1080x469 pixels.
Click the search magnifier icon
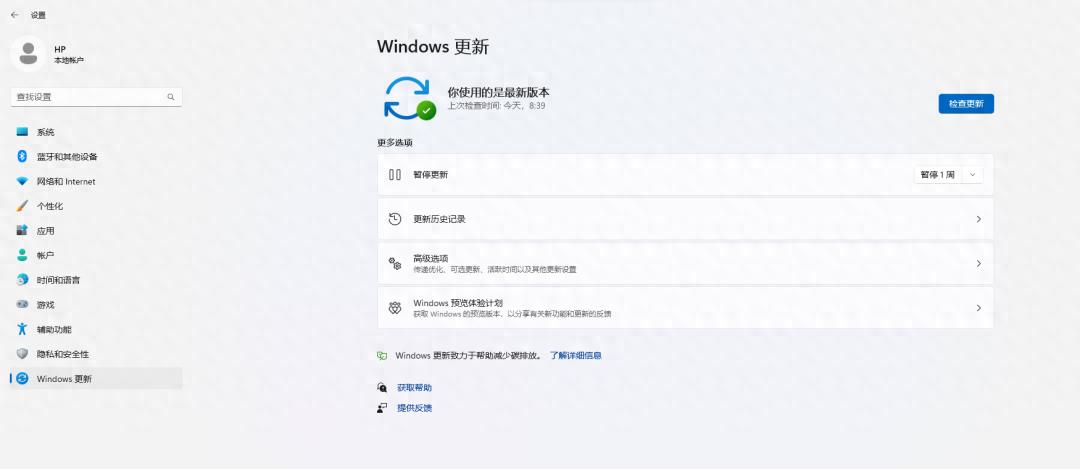[x=171, y=97]
